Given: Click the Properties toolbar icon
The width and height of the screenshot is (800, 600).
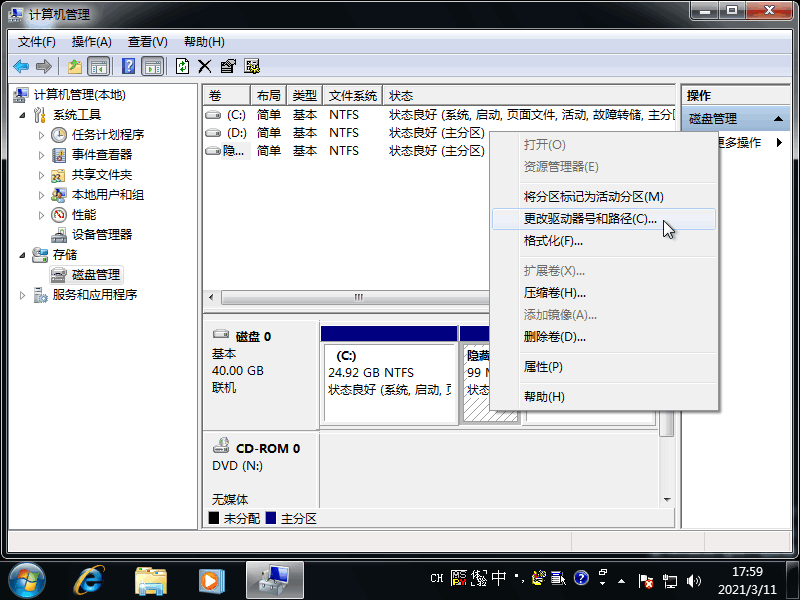Looking at the screenshot, I should click(228, 66).
